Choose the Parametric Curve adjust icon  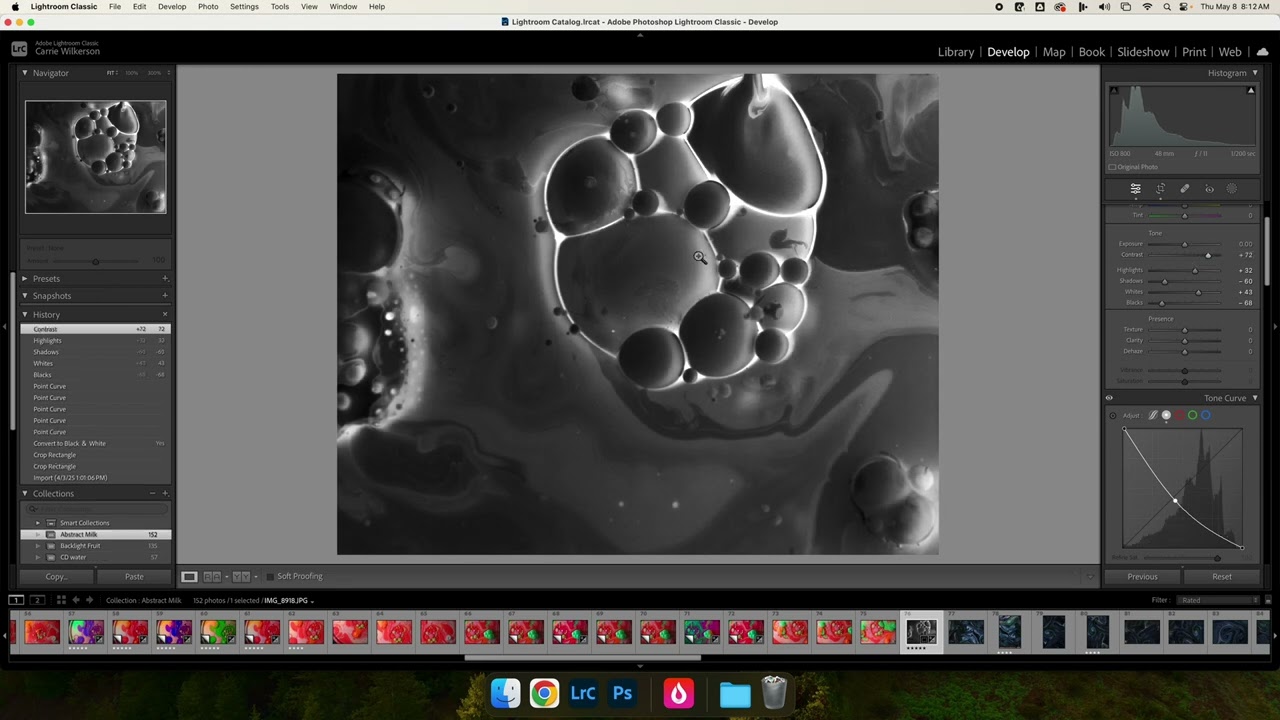[x=1153, y=415]
